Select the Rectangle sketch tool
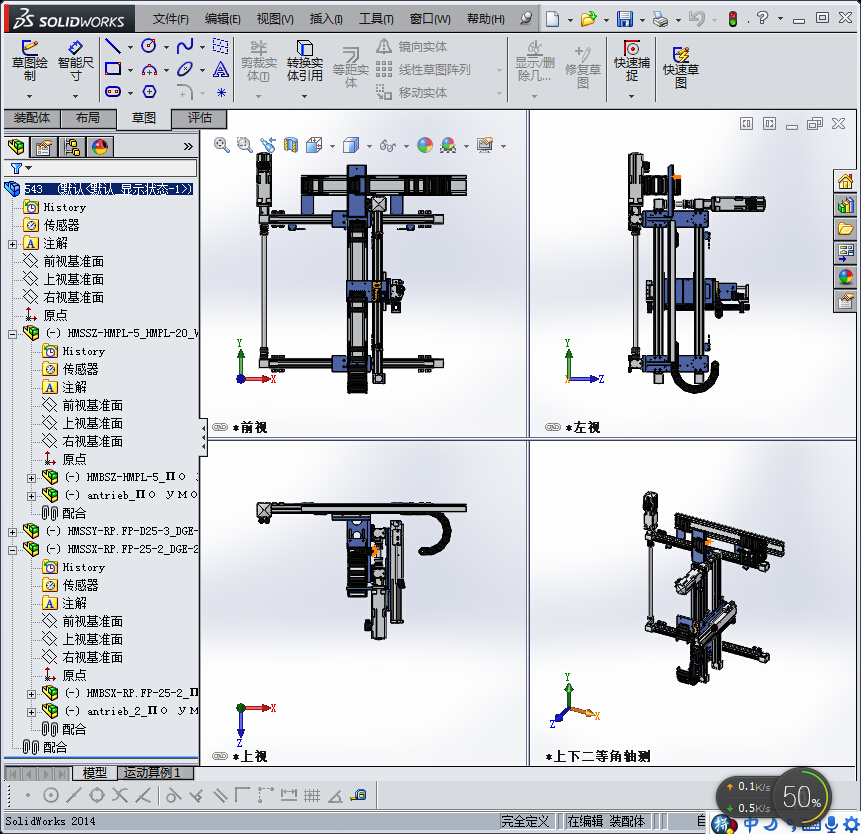 tap(113, 69)
